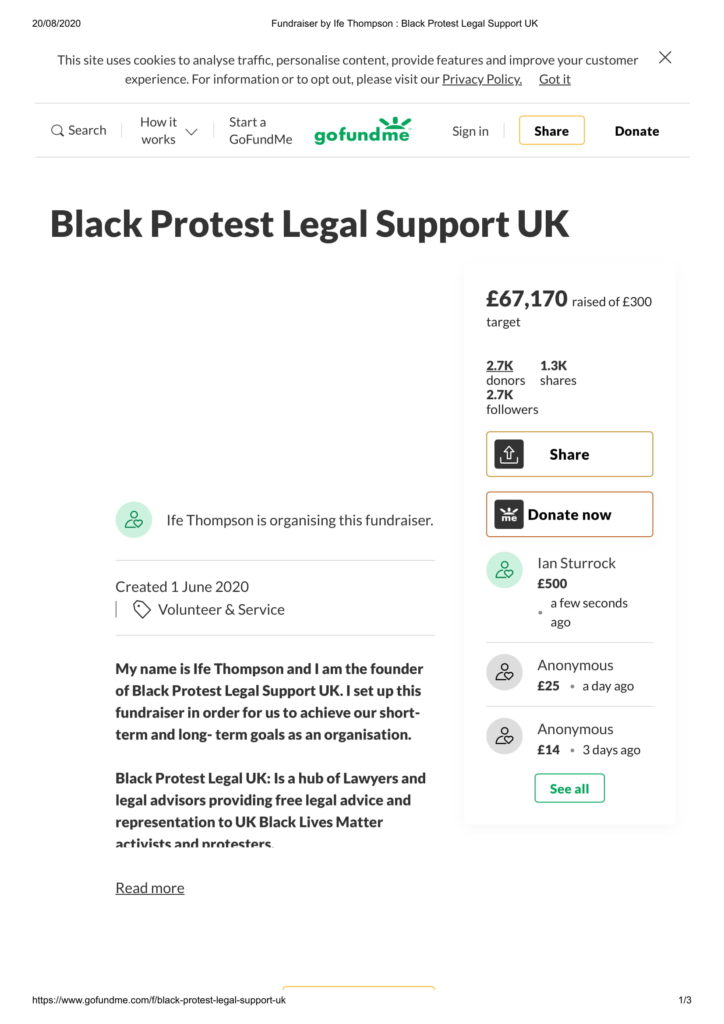724x1024 pixels.
Task: Click the search magnifier icon
Action: (x=57, y=131)
